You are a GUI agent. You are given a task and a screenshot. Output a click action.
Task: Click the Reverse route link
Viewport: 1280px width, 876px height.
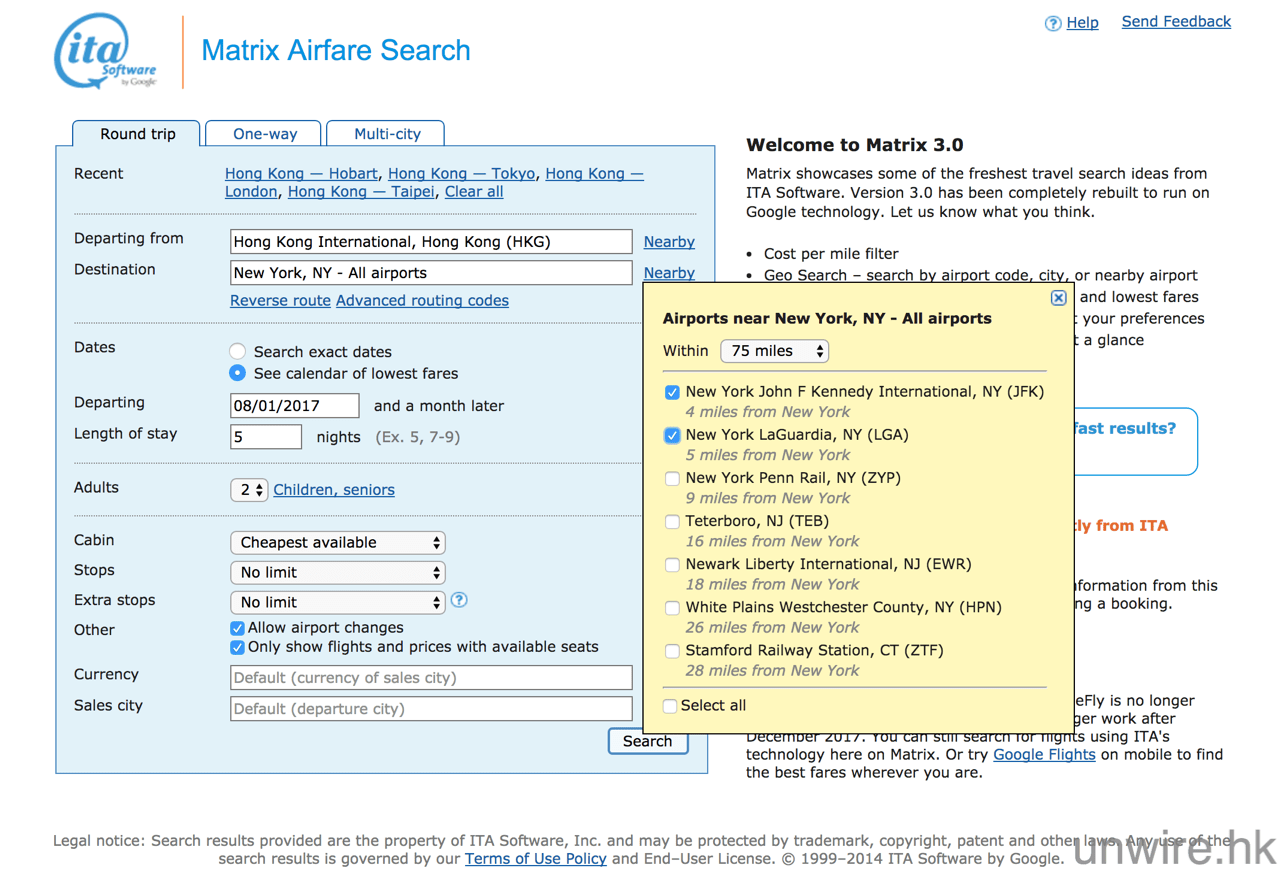pos(280,300)
